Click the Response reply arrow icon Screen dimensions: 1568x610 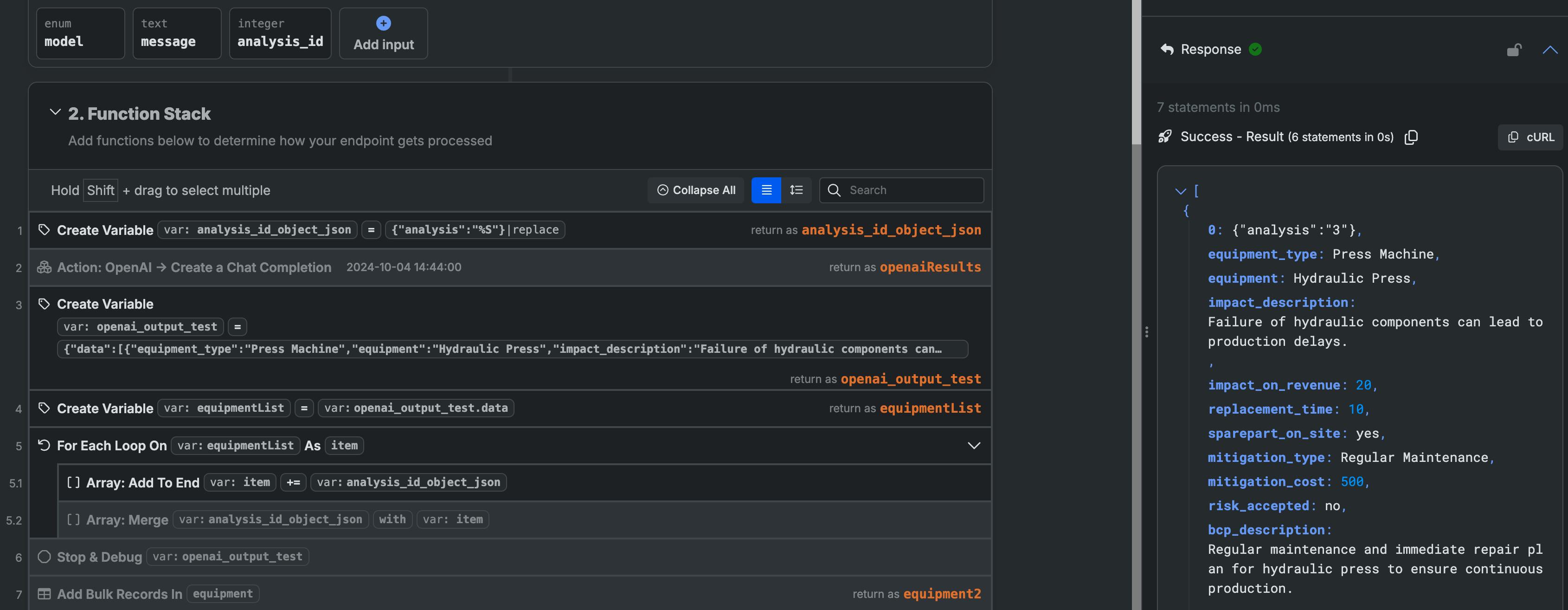[x=1167, y=49]
